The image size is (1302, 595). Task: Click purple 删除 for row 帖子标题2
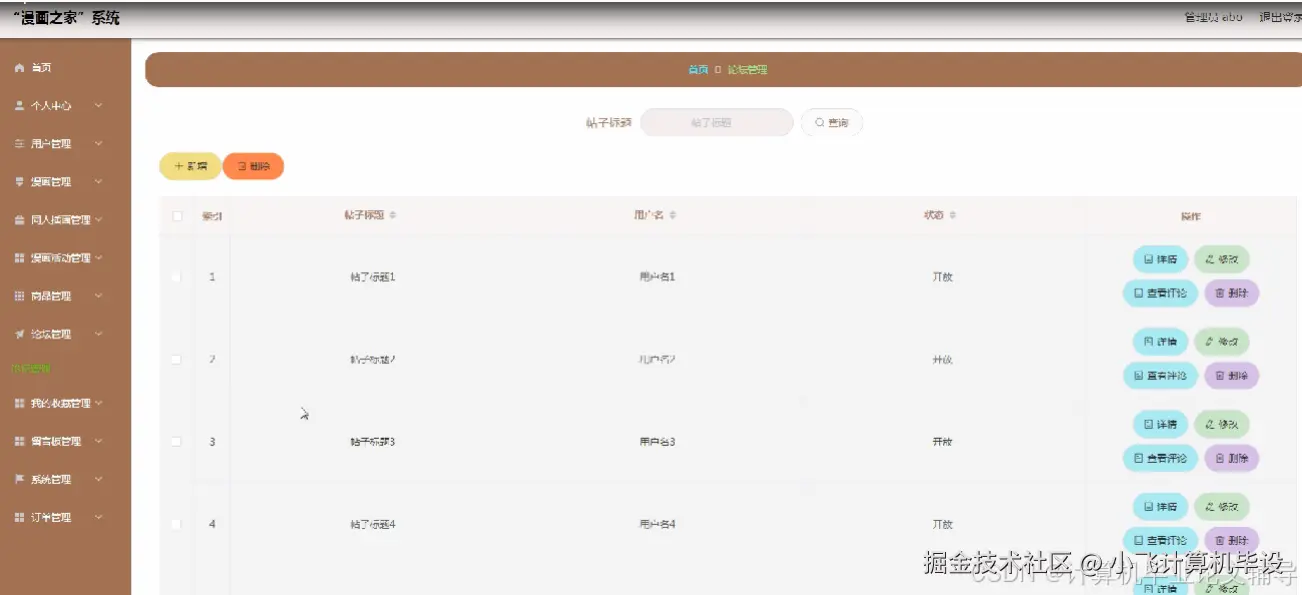pyautogui.click(x=1231, y=376)
